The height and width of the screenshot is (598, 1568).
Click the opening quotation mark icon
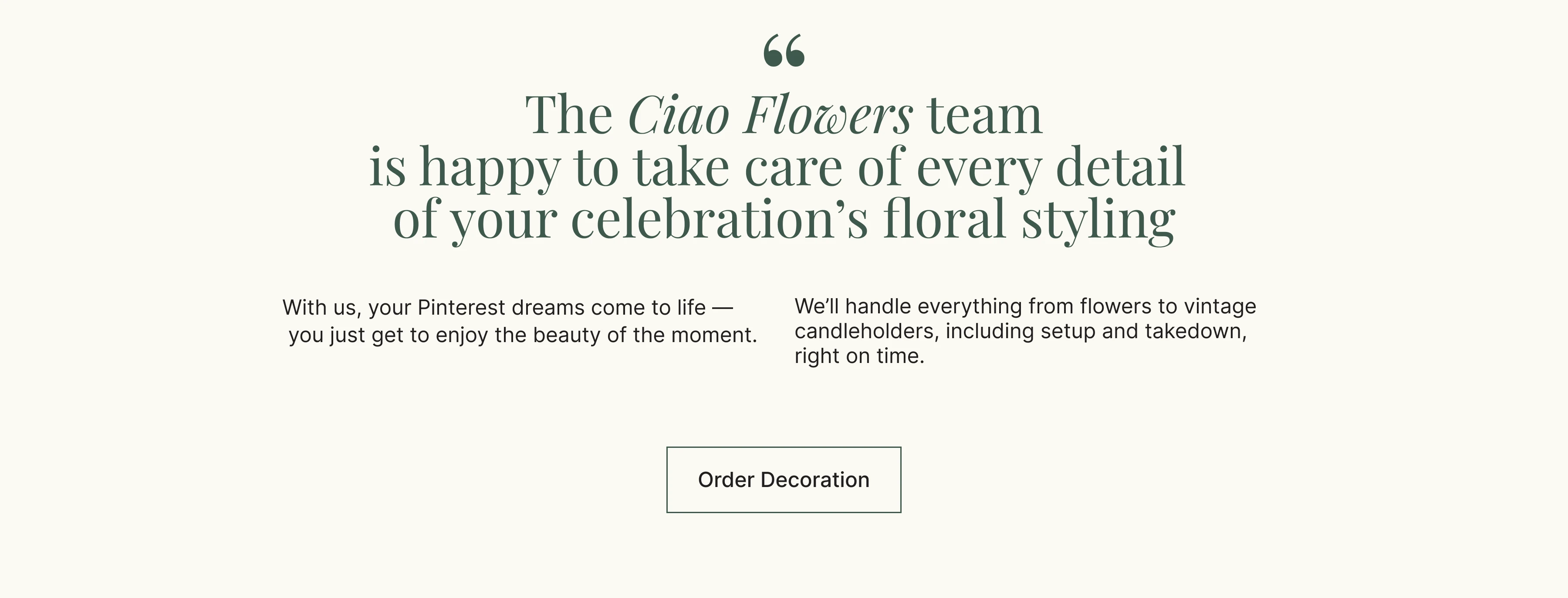[x=784, y=50]
